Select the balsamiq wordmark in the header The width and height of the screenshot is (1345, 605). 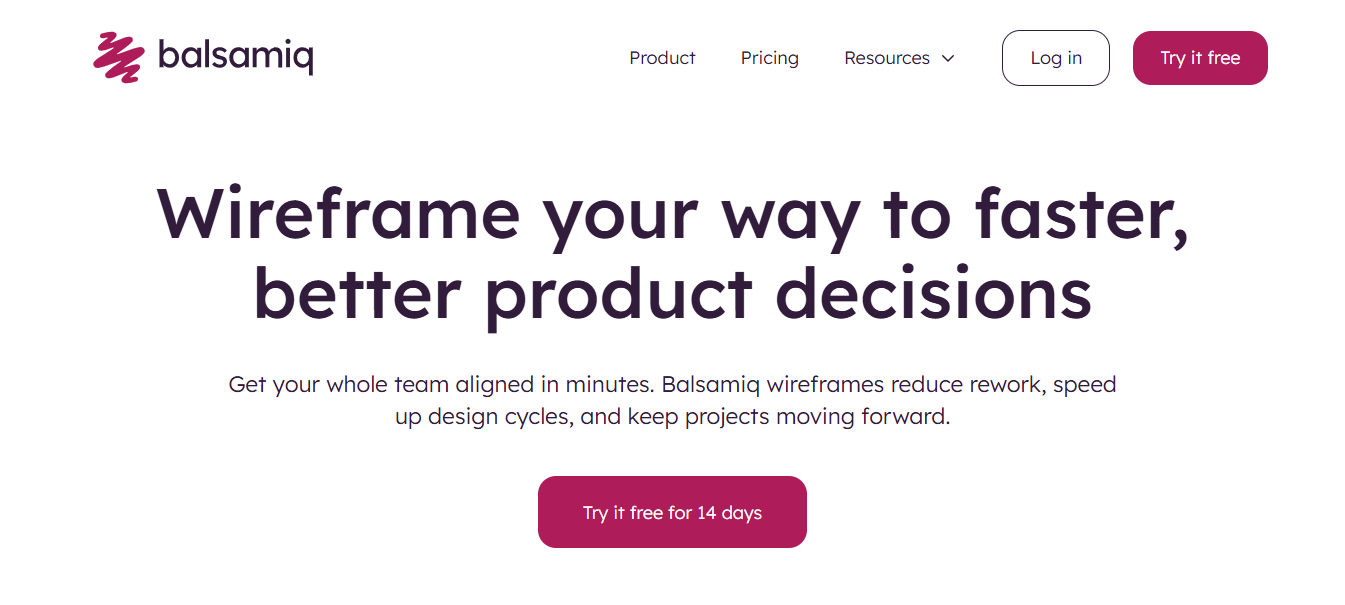235,57
